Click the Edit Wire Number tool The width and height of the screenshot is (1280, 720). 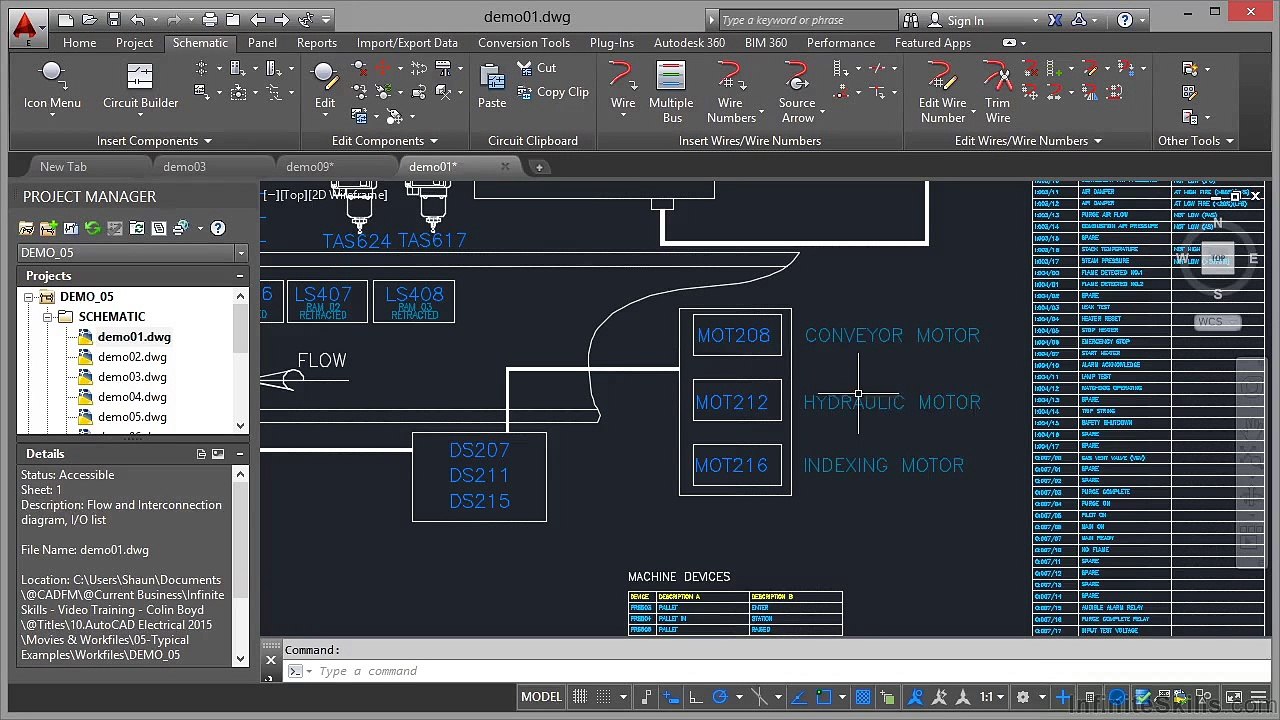(x=942, y=92)
